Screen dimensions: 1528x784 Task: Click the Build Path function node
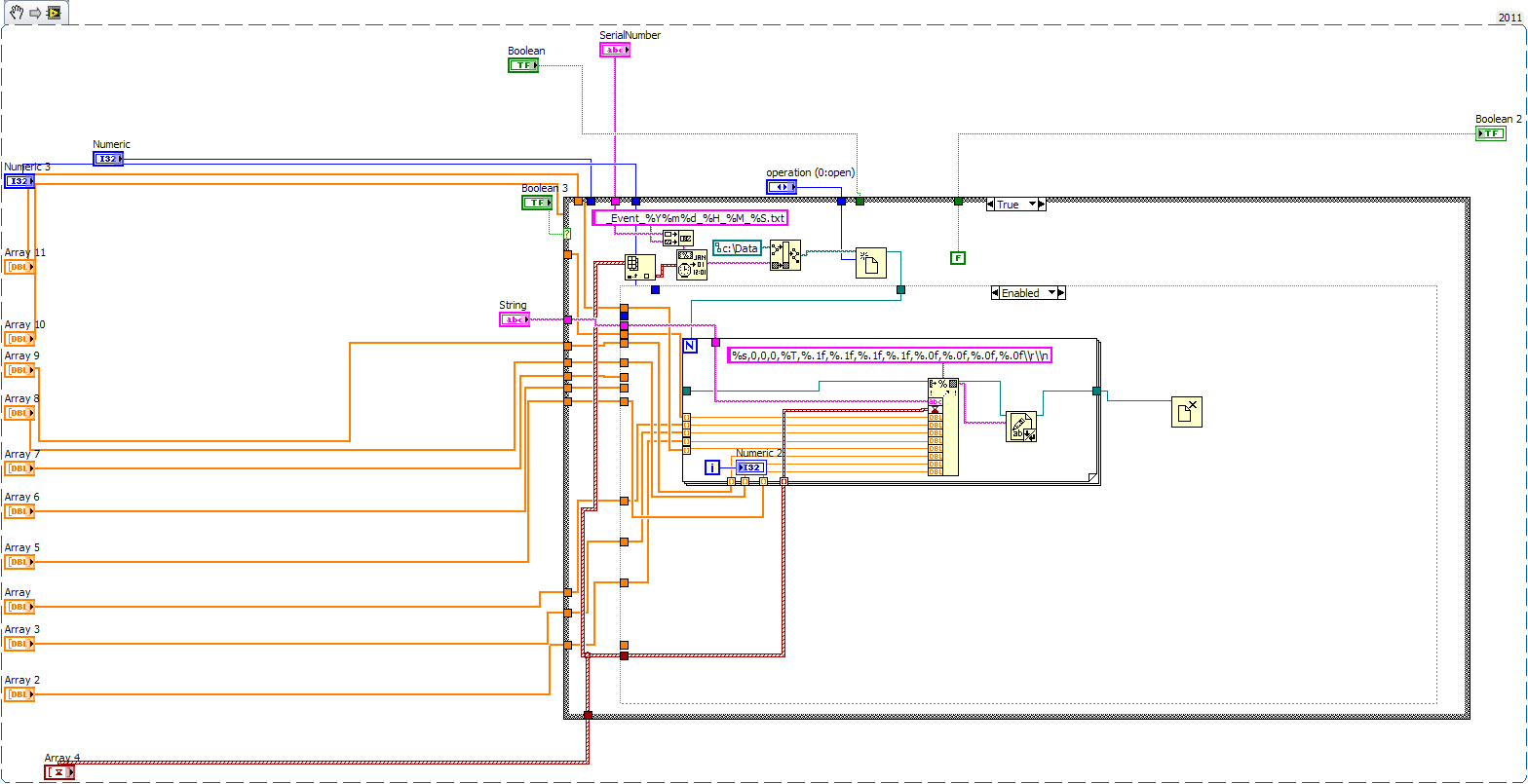(x=785, y=254)
